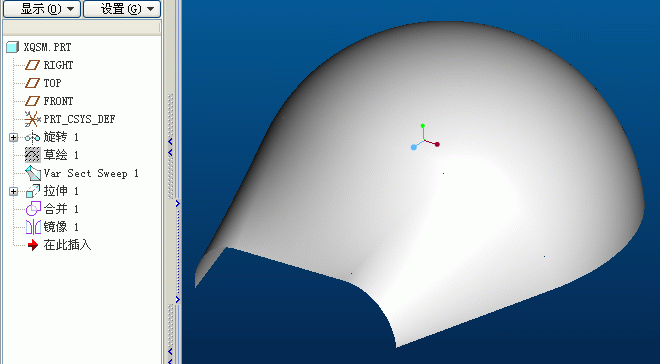Click the merge icon of 合并 1
This screenshot has width=660, height=364.
[x=33, y=209]
